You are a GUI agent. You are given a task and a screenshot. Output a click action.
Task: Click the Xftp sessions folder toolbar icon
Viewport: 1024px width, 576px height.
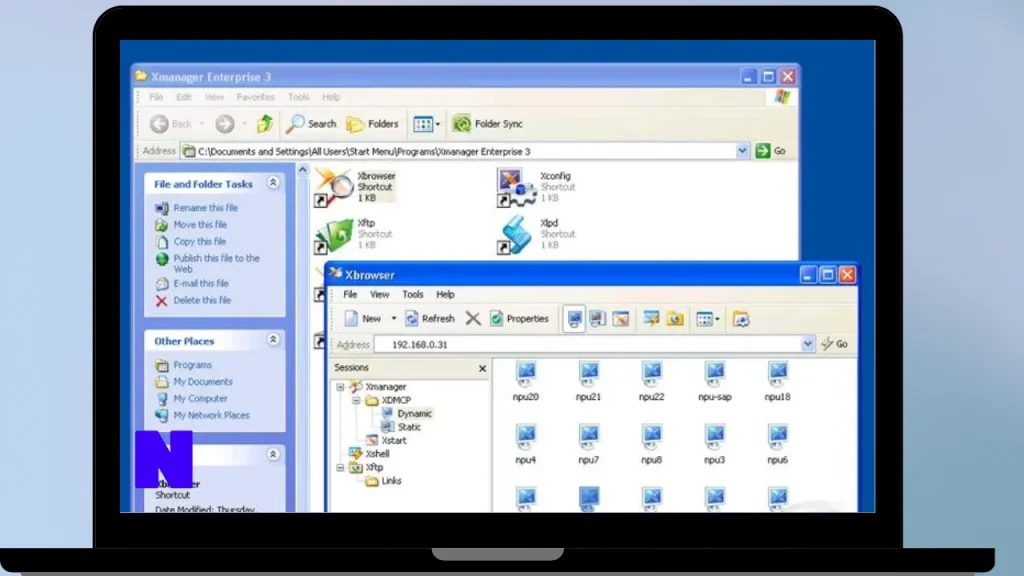(675, 319)
